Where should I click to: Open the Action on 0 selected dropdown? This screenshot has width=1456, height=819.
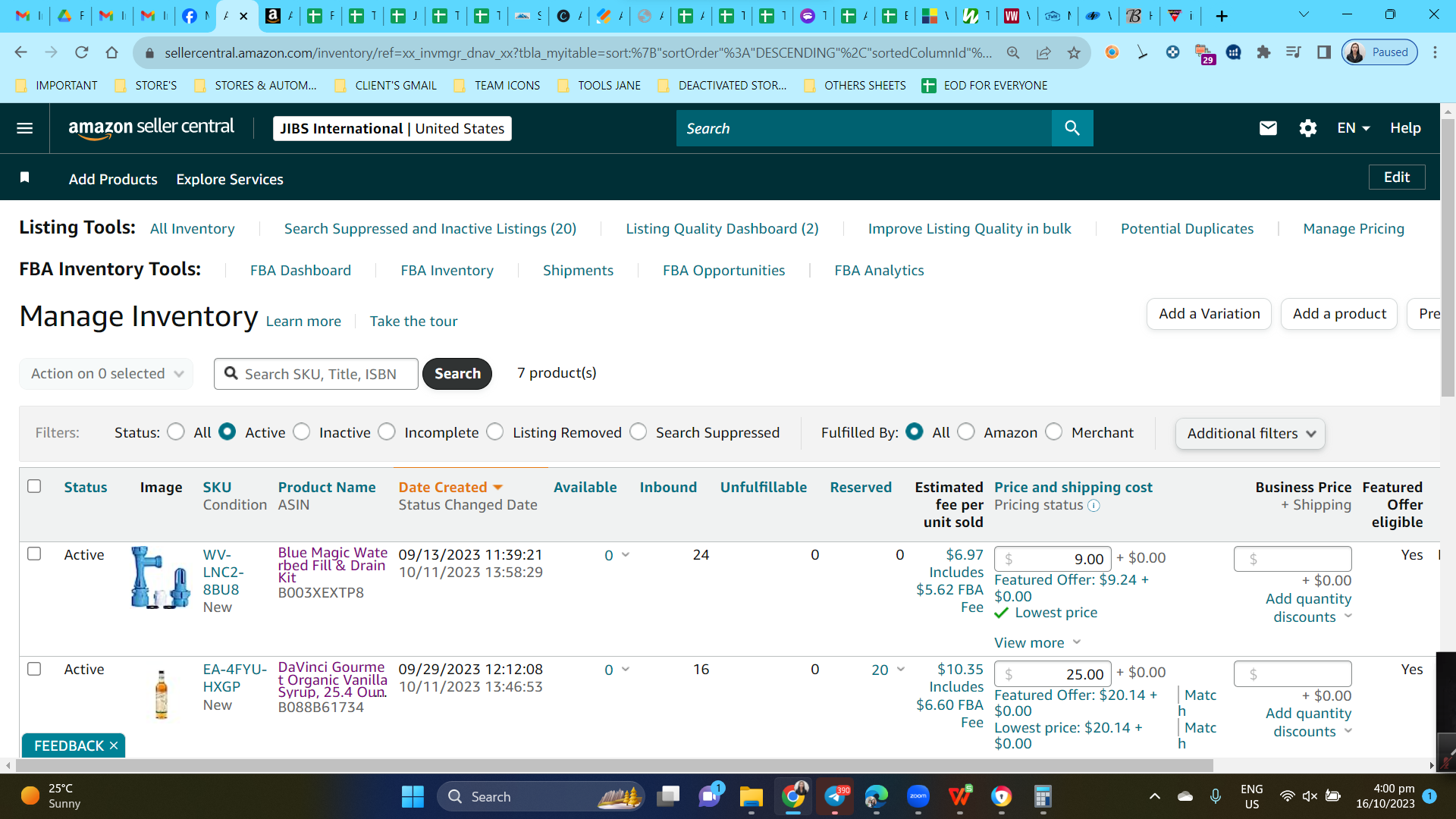(106, 374)
